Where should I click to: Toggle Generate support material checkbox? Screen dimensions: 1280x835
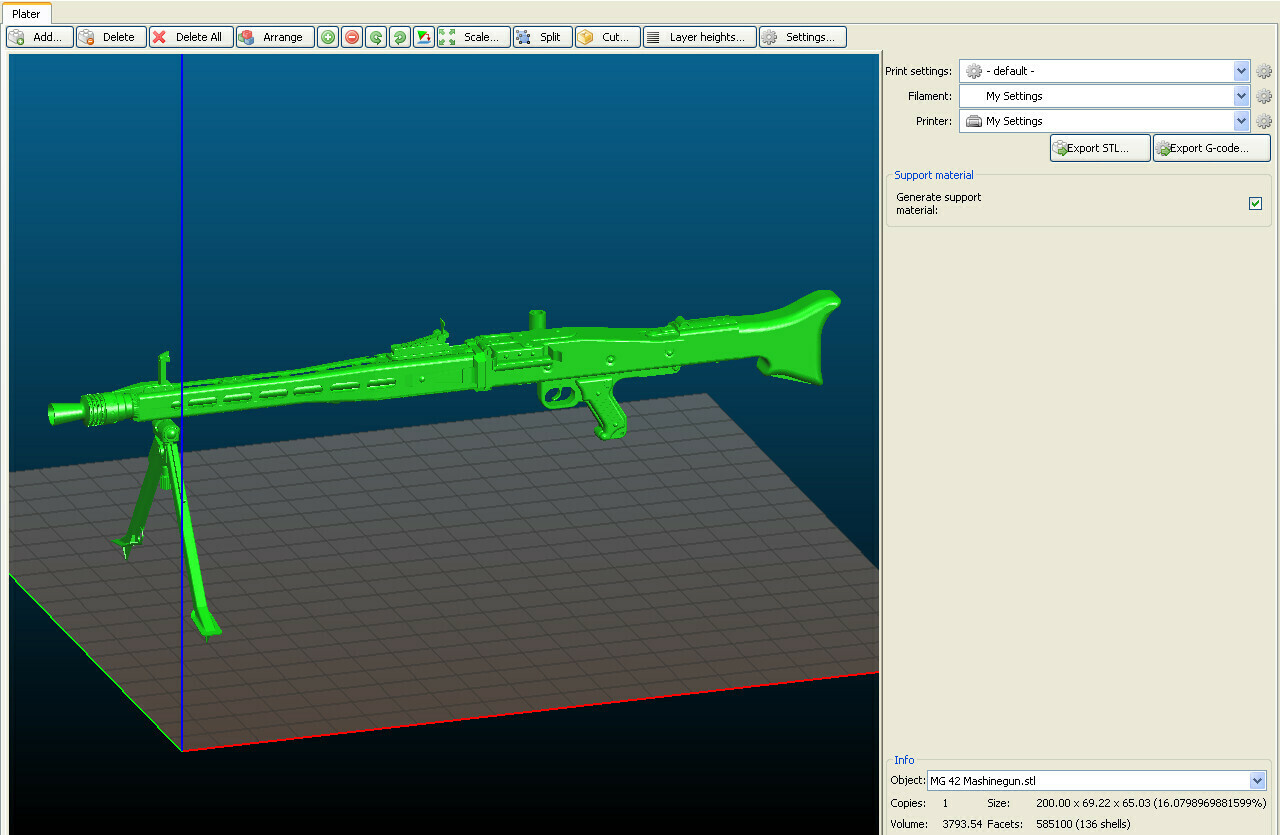1255,204
